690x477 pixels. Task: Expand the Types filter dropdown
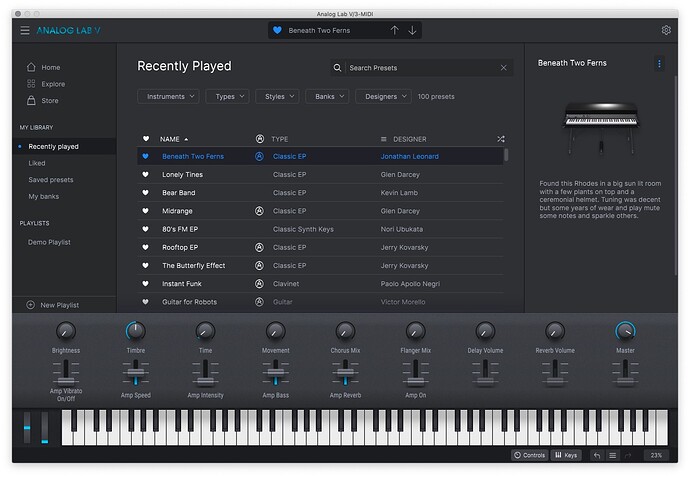228,96
